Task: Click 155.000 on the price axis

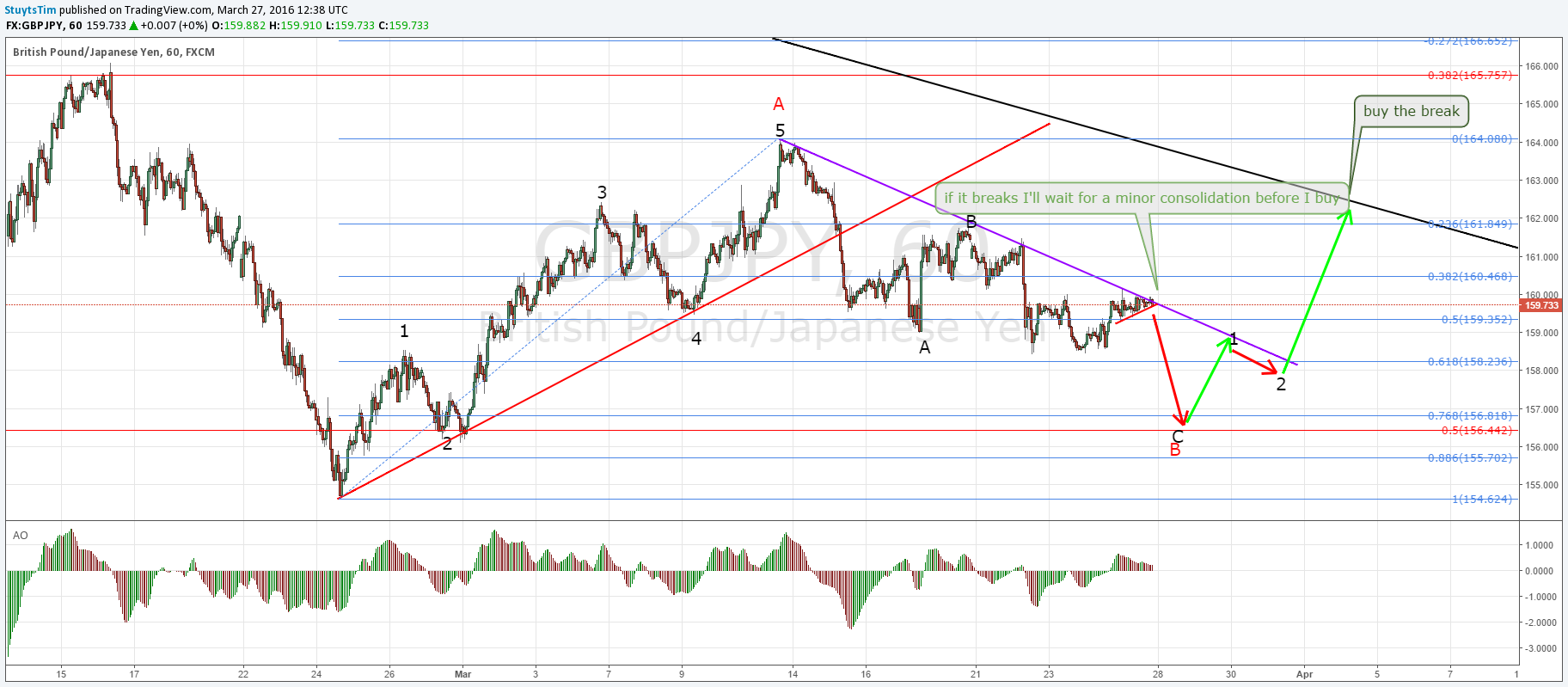Action: coord(1541,485)
